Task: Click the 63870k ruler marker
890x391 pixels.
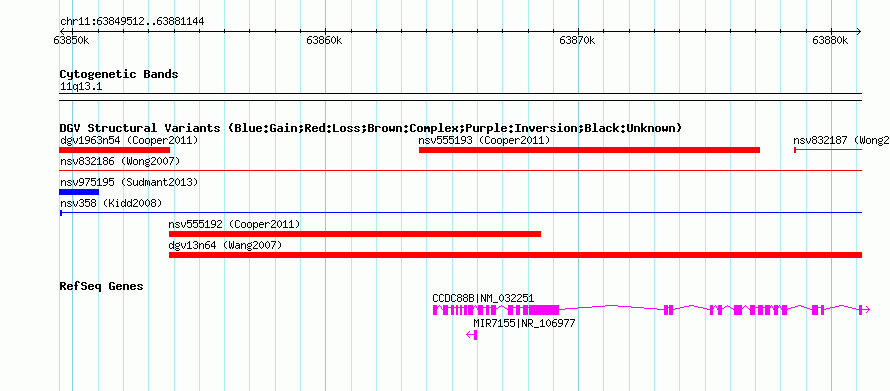Action: coord(577,40)
